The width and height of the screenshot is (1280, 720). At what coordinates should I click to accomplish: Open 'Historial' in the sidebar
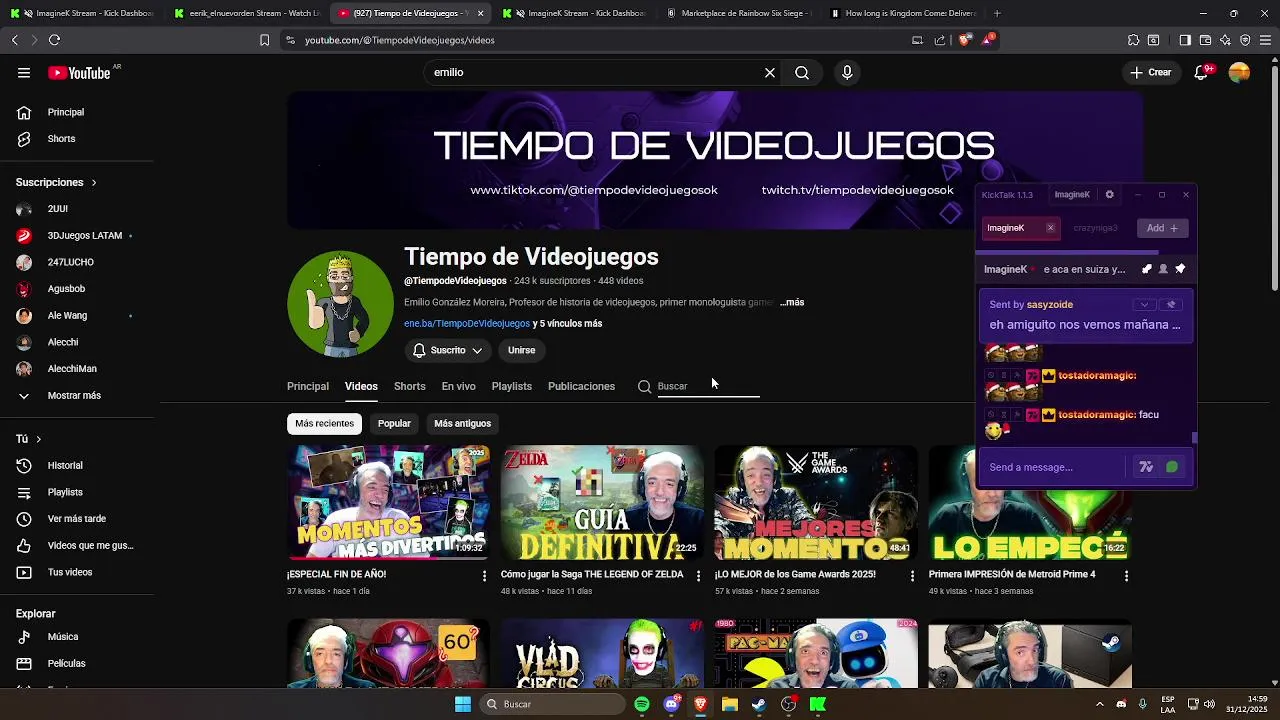[x=65, y=465]
